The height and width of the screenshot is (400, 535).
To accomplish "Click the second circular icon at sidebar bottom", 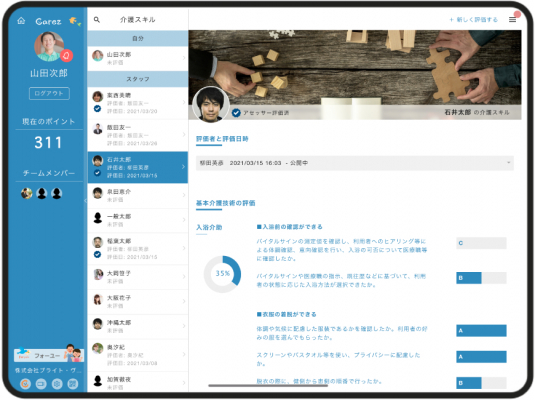I will point(41,384).
